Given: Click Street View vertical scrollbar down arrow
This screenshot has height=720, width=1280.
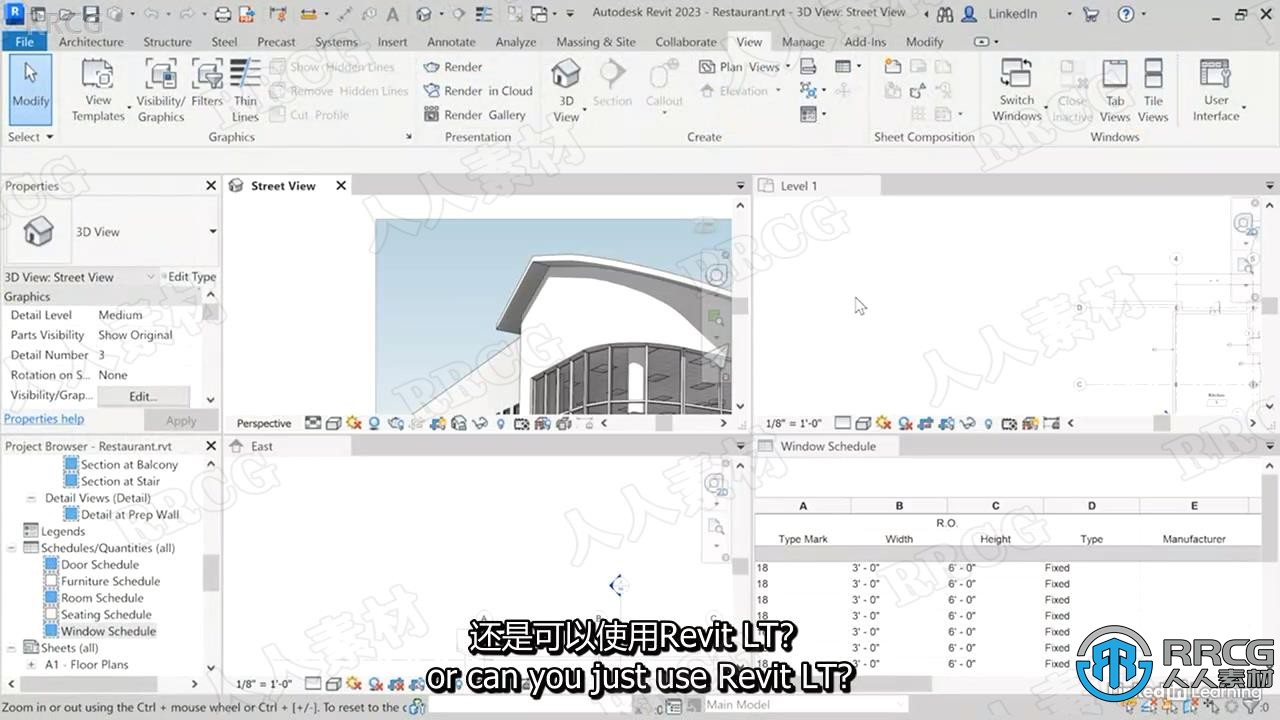Looking at the screenshot, I should coord(740,407).
